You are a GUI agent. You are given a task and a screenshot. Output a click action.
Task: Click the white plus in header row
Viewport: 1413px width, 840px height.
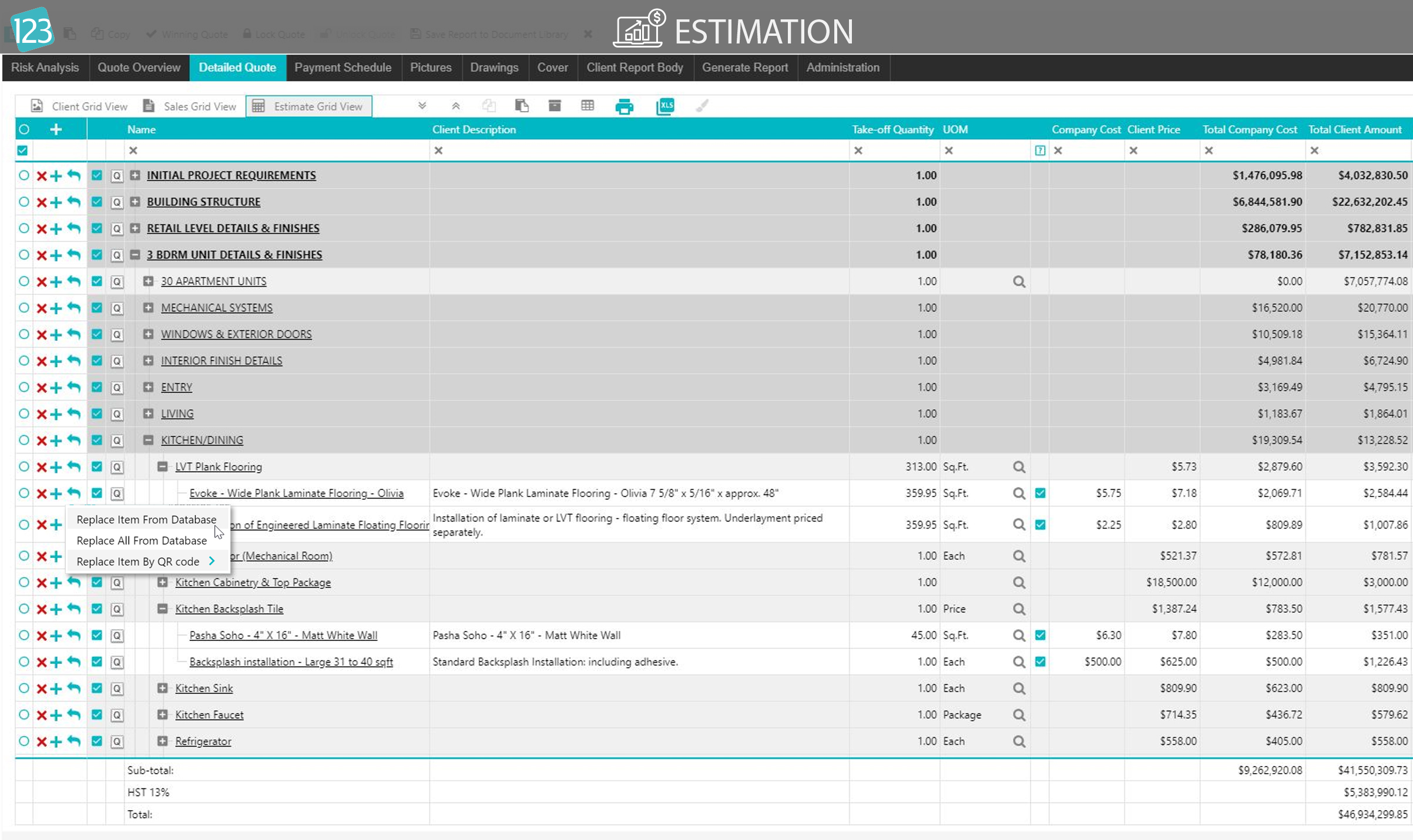click(56, 129)
